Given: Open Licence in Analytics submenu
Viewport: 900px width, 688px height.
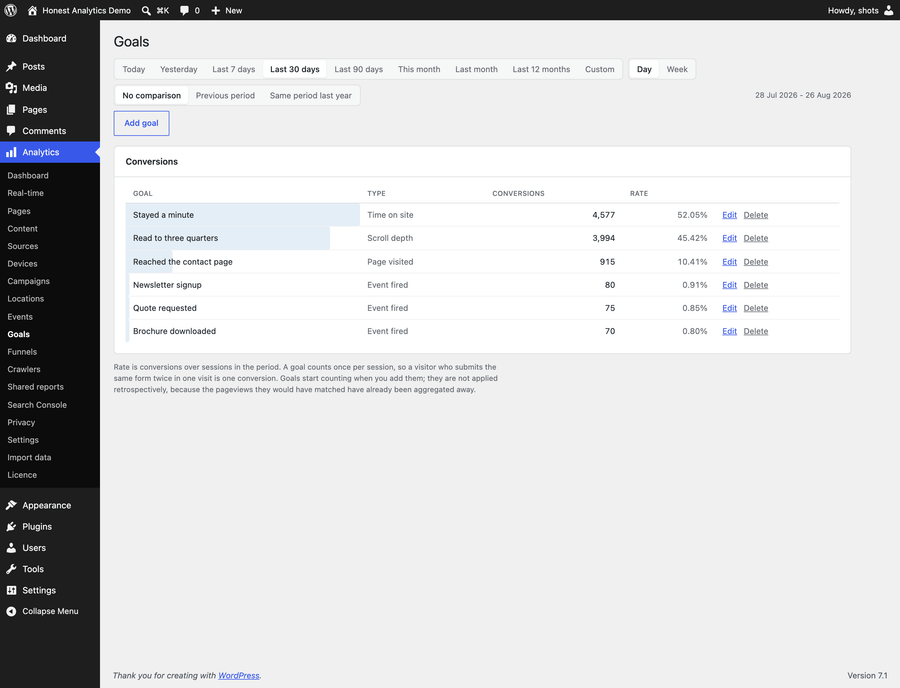Looking at the screenshot, I should (22, 475).
